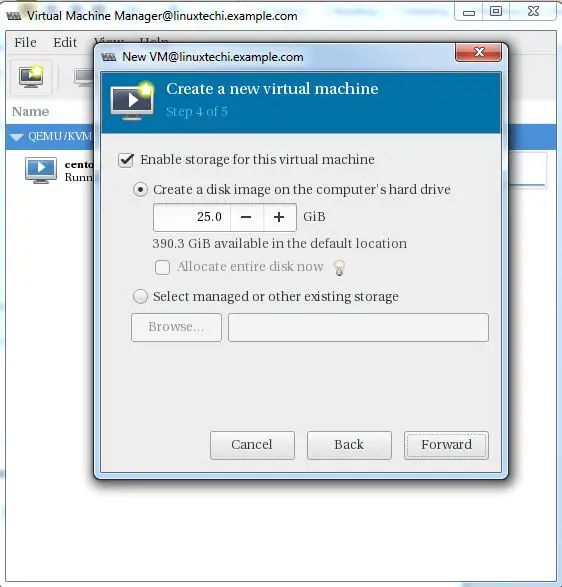The width and height of the screenshot is (562, 587).
Task: Click the wizard header monitor icon
Action: coord(133,100)
